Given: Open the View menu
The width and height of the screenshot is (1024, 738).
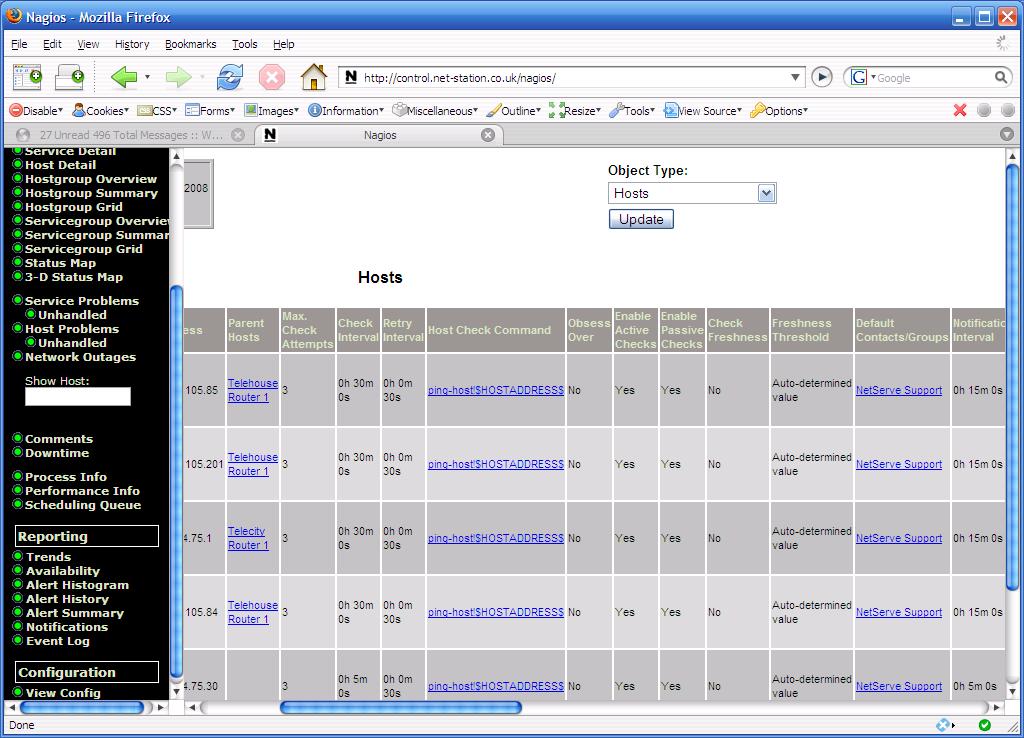Looking at the screenshot, I should click(88, 44).
